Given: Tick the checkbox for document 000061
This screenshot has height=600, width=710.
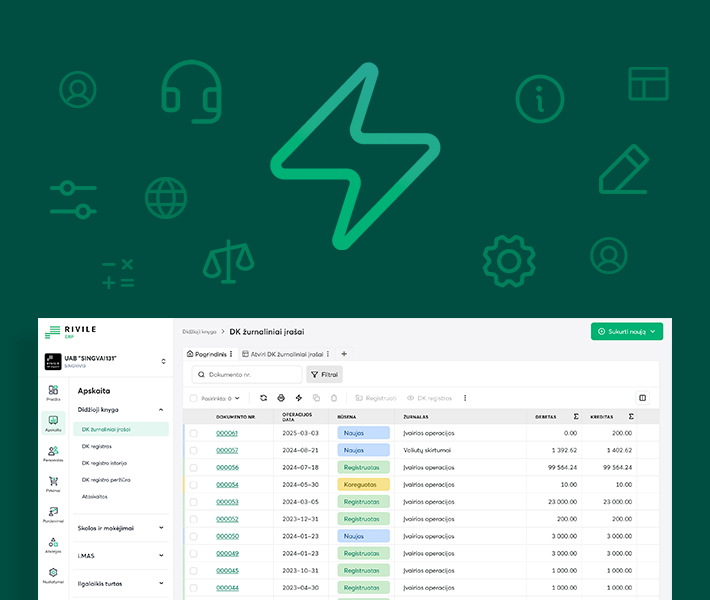Looking at the screenshot, I should tap(194, 434).
